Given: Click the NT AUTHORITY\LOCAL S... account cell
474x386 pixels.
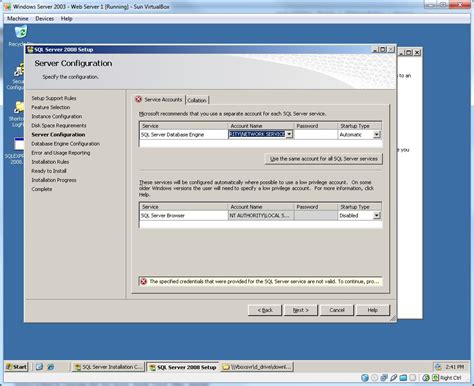Looking at the screenshot, I should [261, 215].
